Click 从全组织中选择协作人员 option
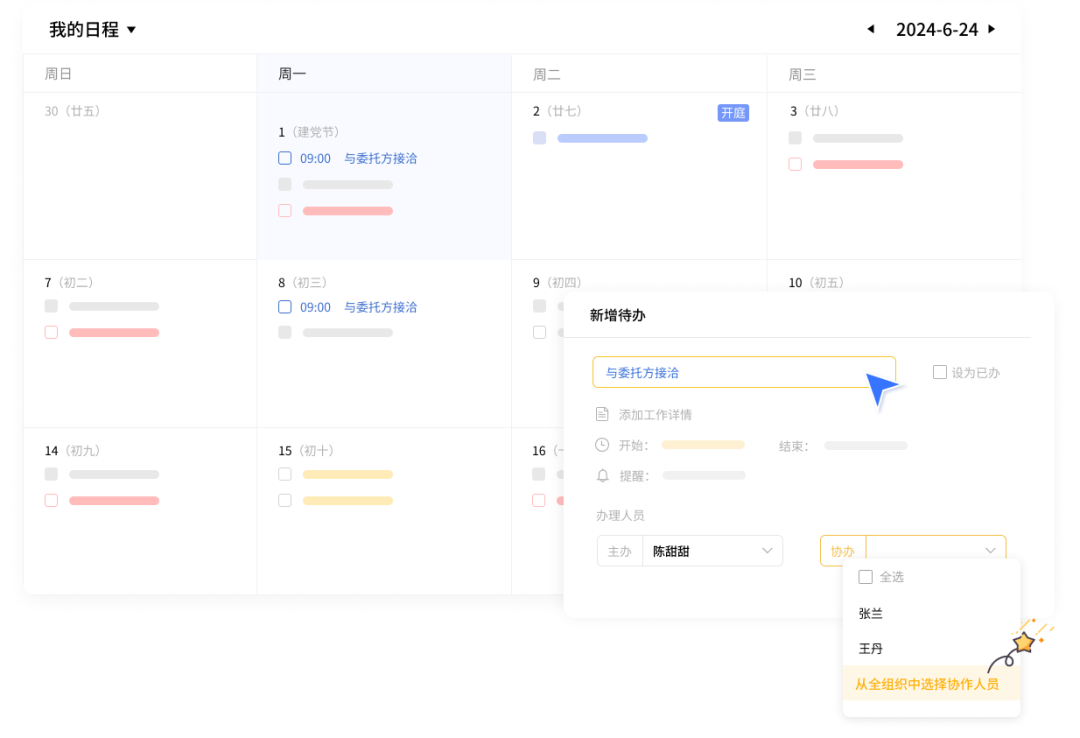The image size is (1080, 738). click(x=926, y=685)
